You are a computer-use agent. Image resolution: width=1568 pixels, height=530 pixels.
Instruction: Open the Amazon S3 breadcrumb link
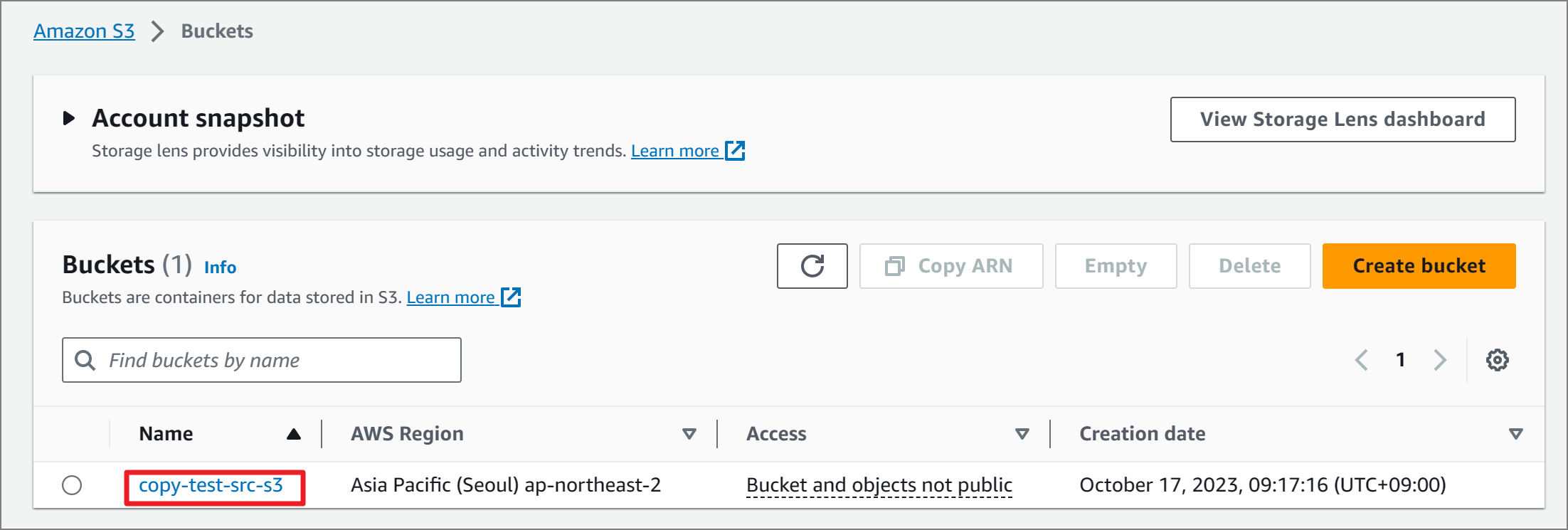pyautogui.click(x=84, y=31)
